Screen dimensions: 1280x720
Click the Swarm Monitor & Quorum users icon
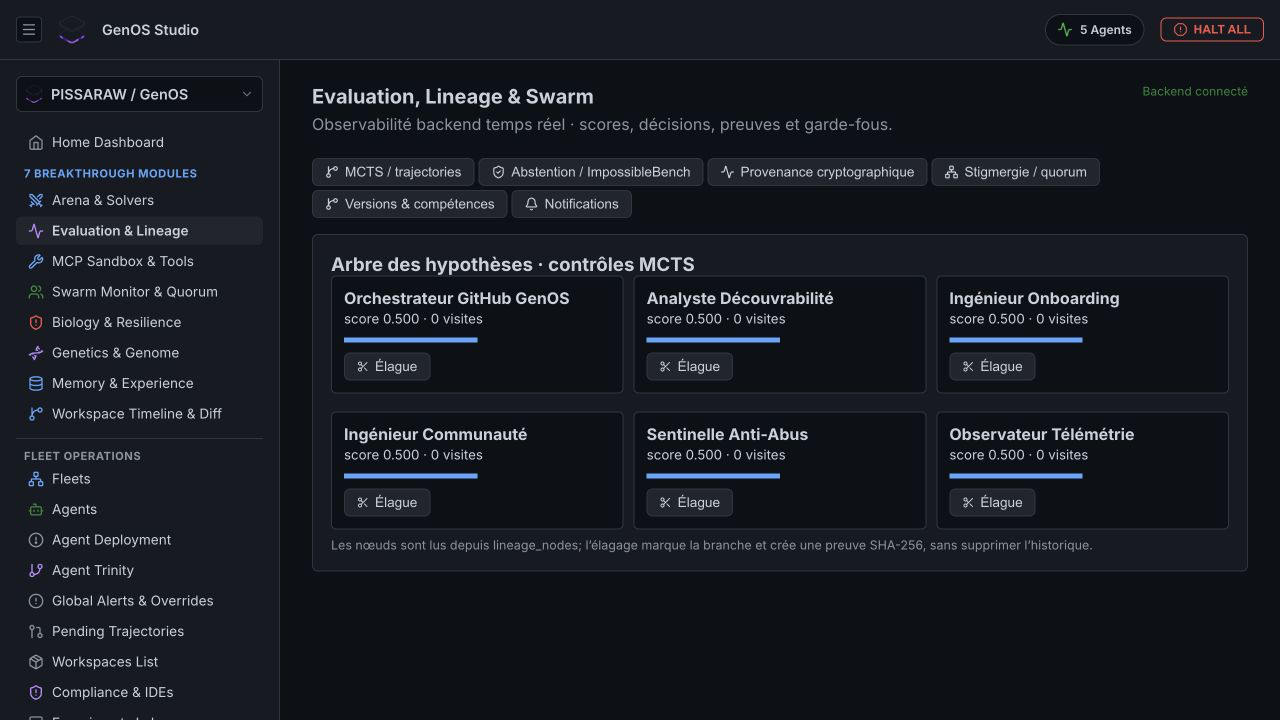click(36, 292)
